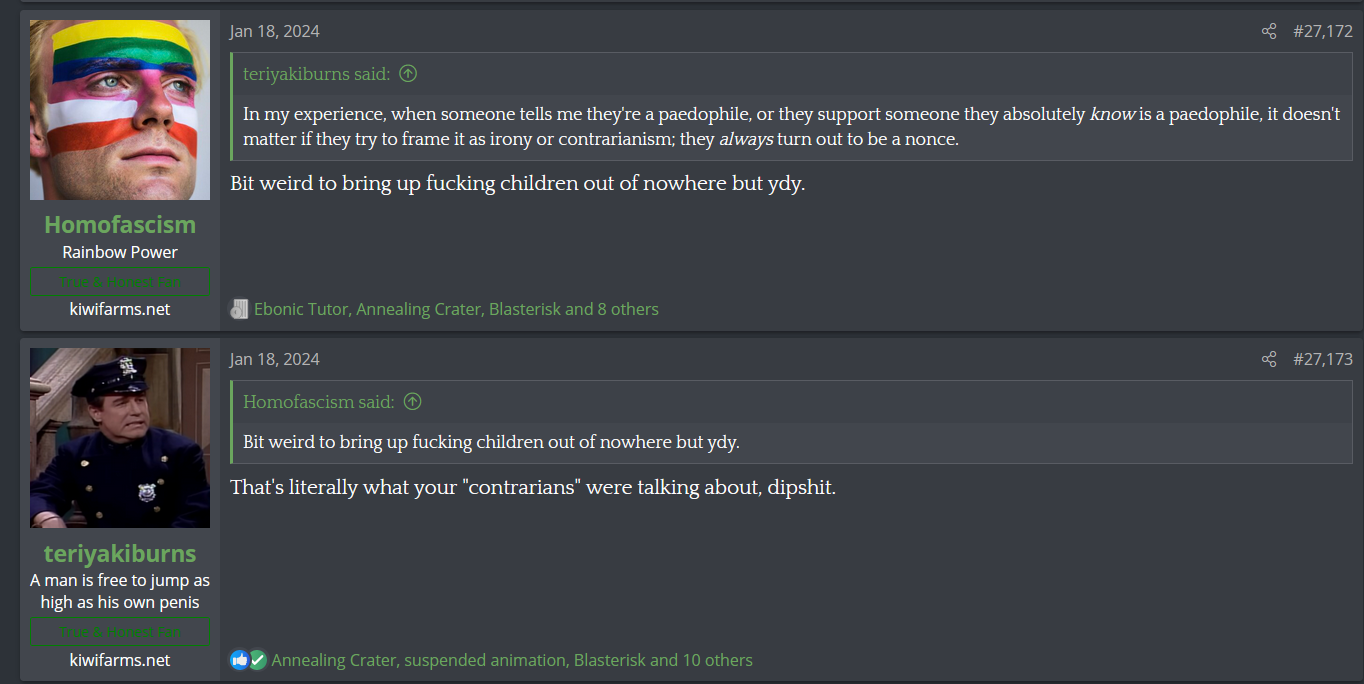Click "teriyakiburns said:" quote header
The width and height of the screenshot is (1364, 684).
[316, 73]
